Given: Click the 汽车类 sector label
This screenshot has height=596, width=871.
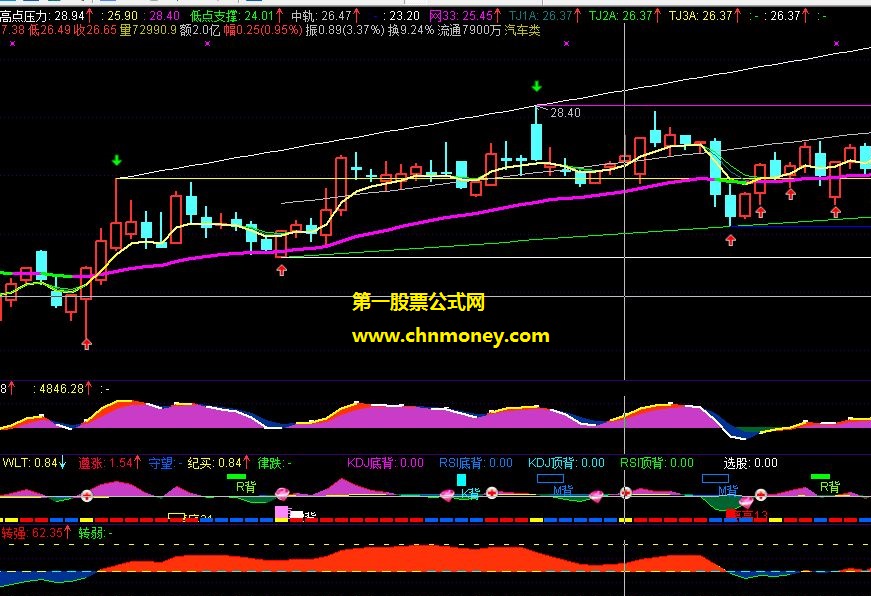Looking at the screenshot, I should coord(522,30).
